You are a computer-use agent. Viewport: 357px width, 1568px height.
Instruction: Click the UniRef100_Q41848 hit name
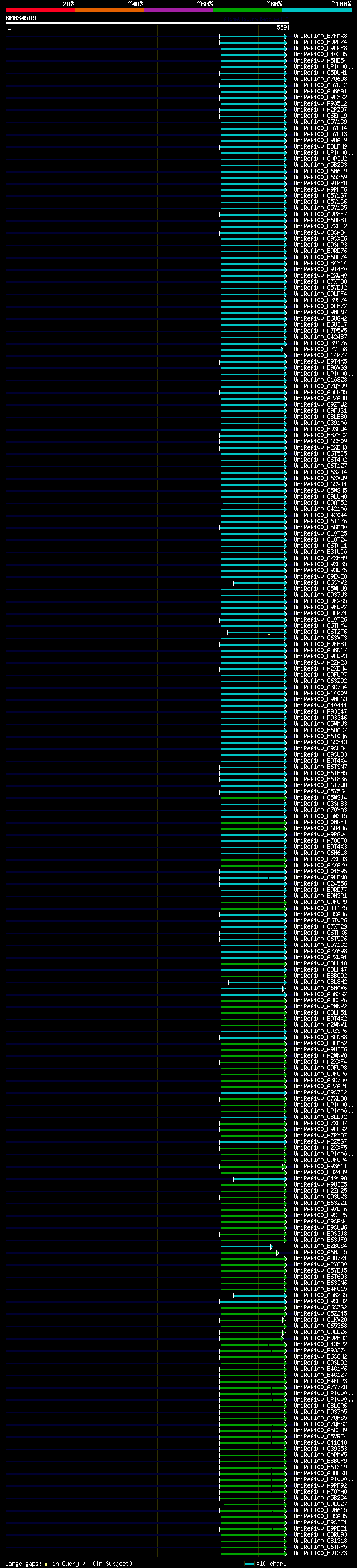321,1442
